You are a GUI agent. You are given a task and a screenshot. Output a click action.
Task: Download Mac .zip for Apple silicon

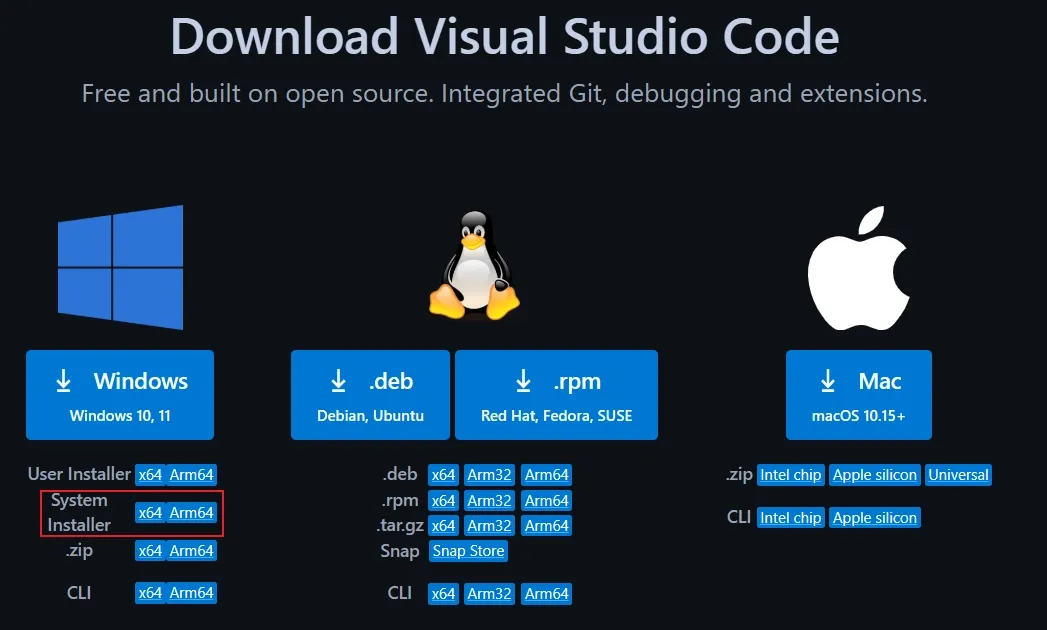[875, 475]
